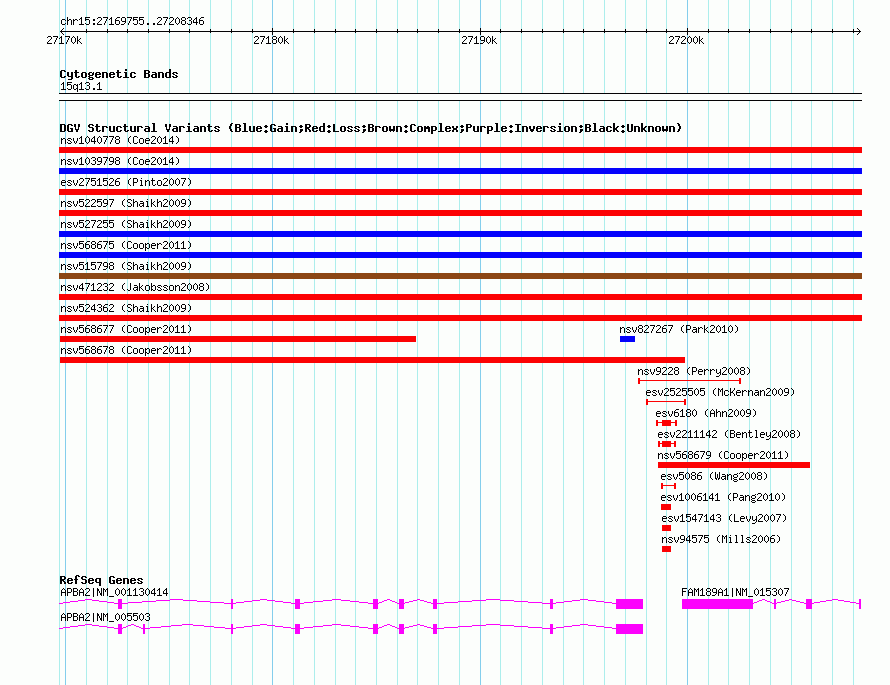Open the esv2751526 (Pinto2007) variant
890x685 pixels.
pos(126,182)
